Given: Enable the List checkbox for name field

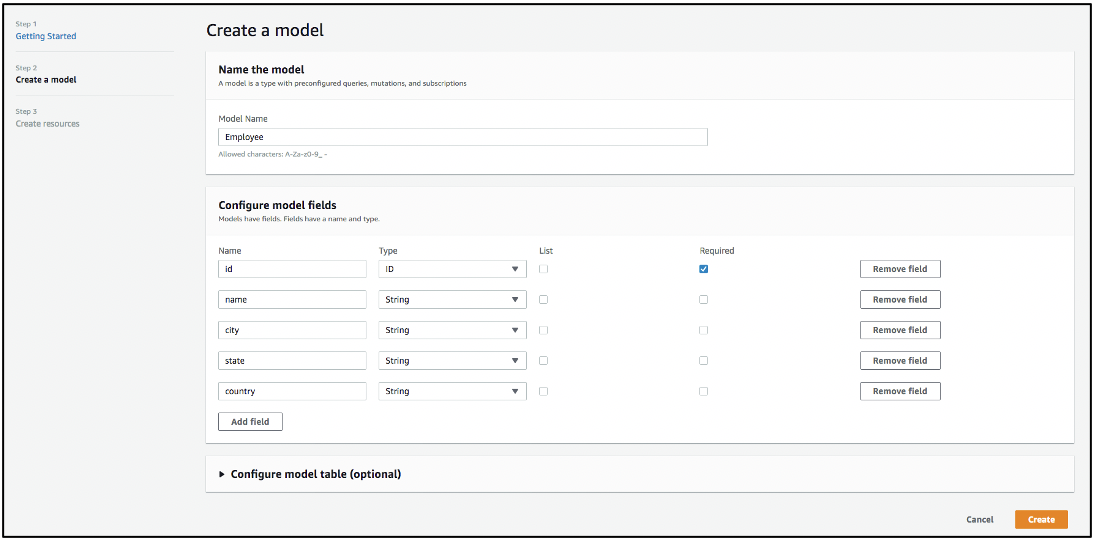Looking at the screenshot, I should tap(543, 299).
